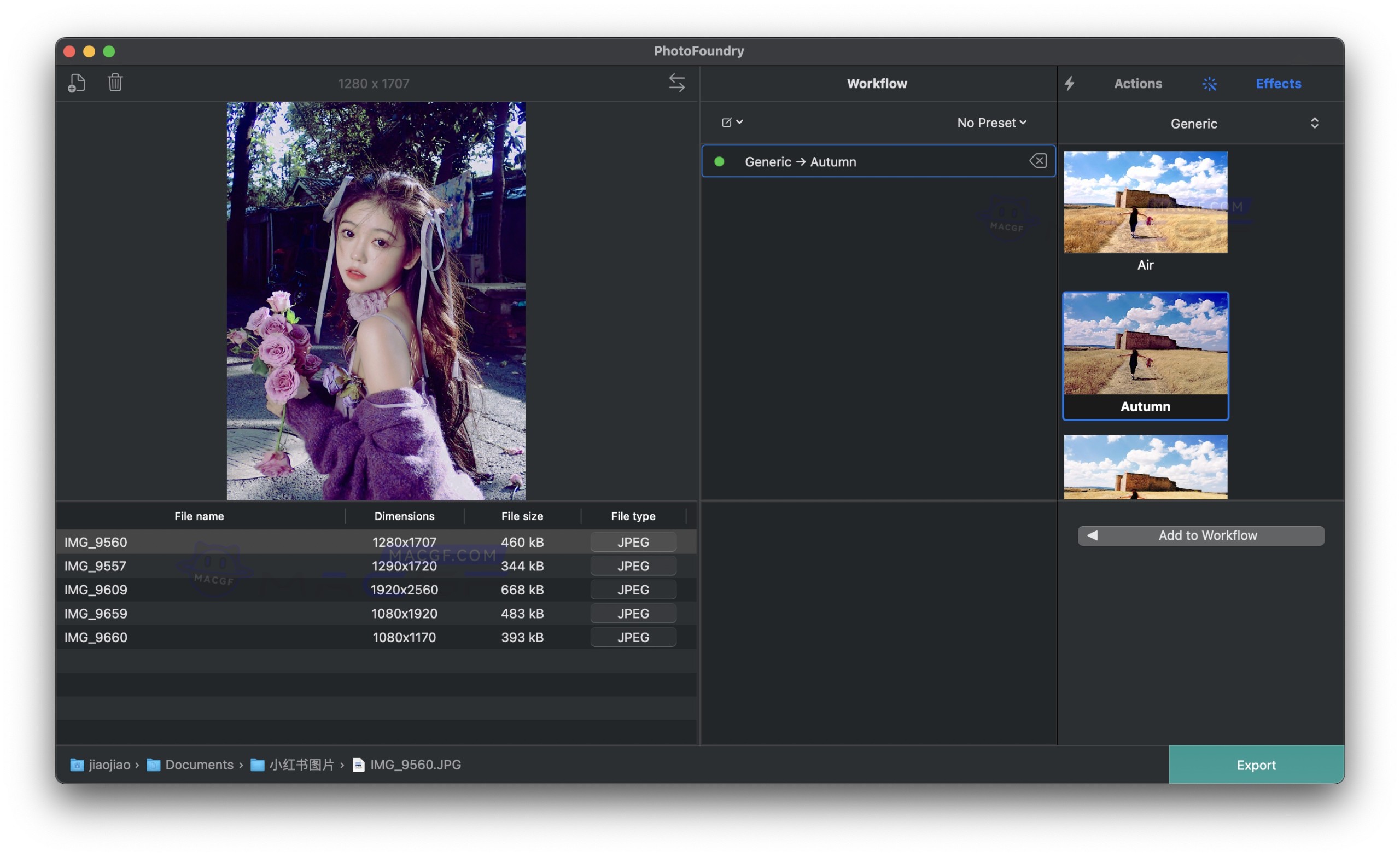This screenshot has height=857, width=1400.
Task: Click the edit workflow pencil icon
Action: point(727,121)
